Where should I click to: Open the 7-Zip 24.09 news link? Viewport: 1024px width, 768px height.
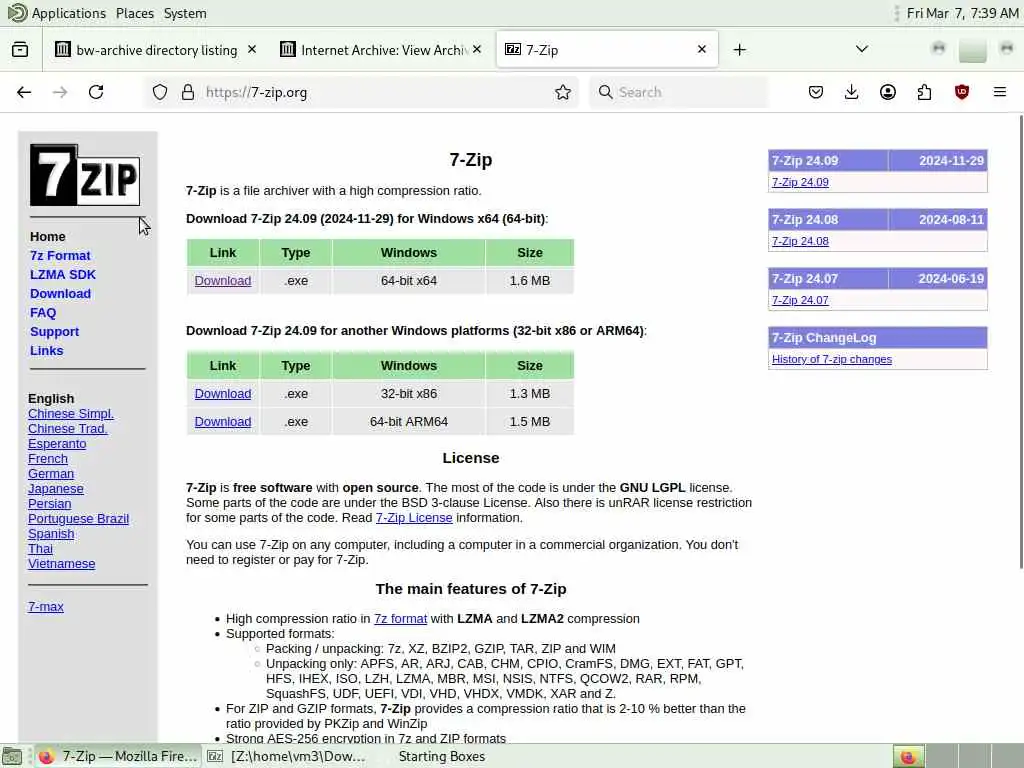pyautogui.click(x=800, y=182)
